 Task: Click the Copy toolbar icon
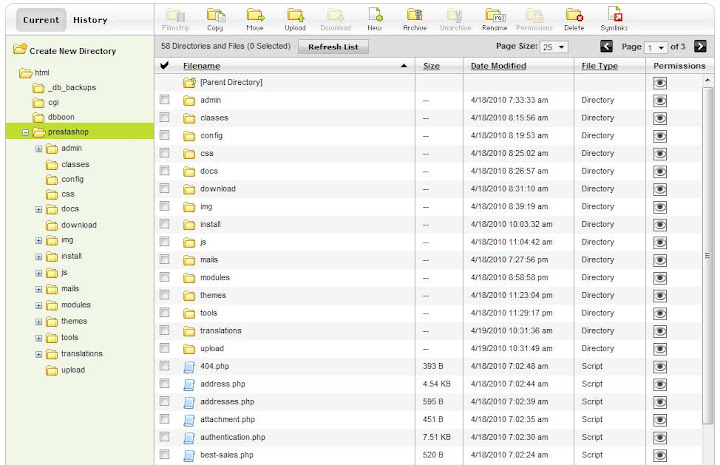pyautogui.click(x=215, y=15)
